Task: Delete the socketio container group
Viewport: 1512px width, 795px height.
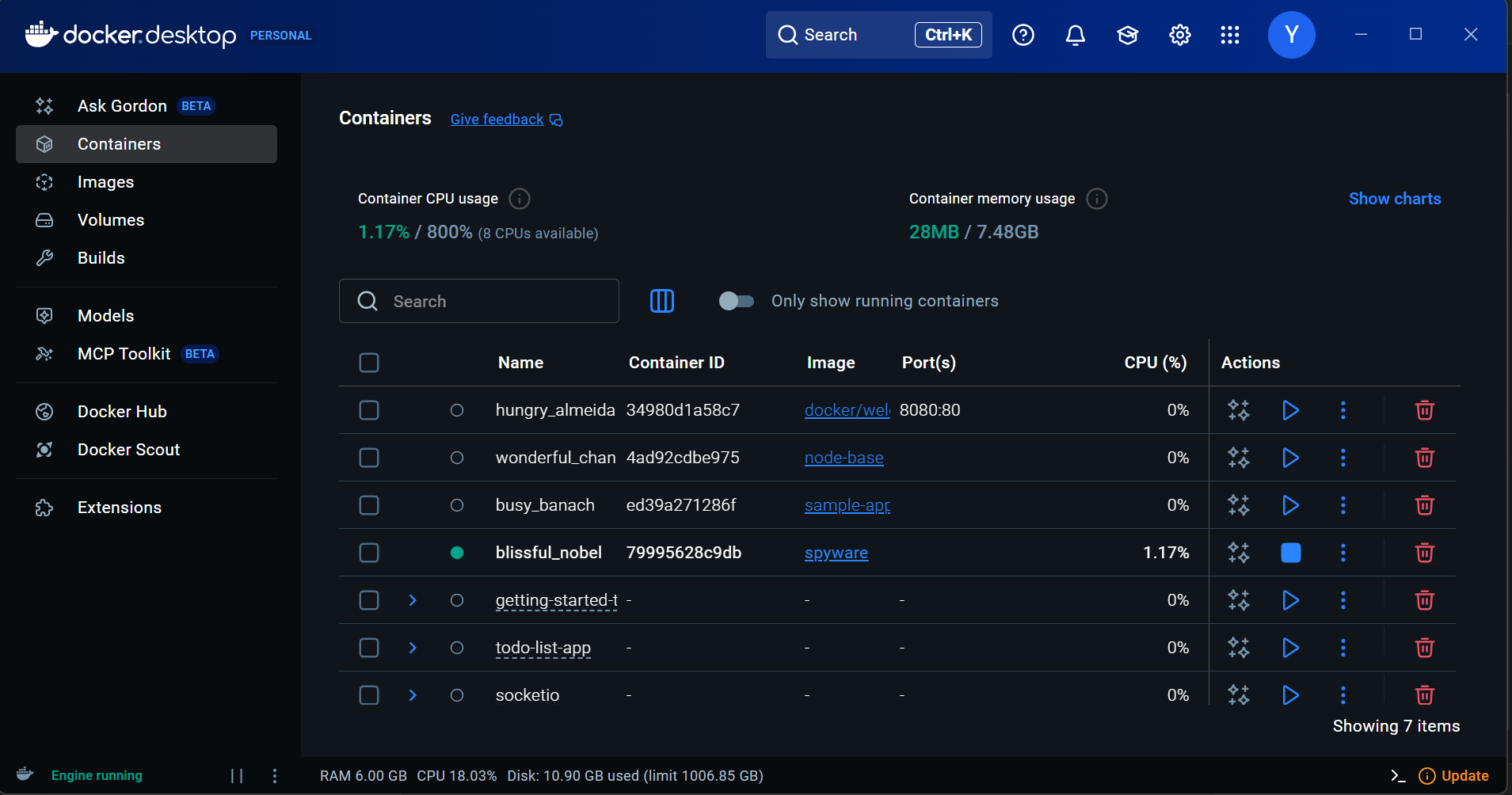Action: click(1424, 695)
